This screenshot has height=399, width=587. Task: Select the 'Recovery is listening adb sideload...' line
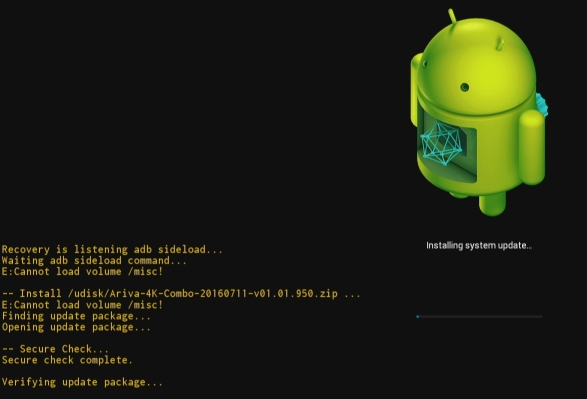112,250
